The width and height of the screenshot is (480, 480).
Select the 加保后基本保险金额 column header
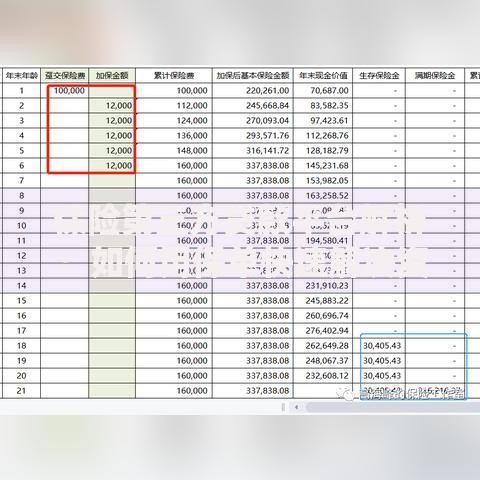coord(253,76)
